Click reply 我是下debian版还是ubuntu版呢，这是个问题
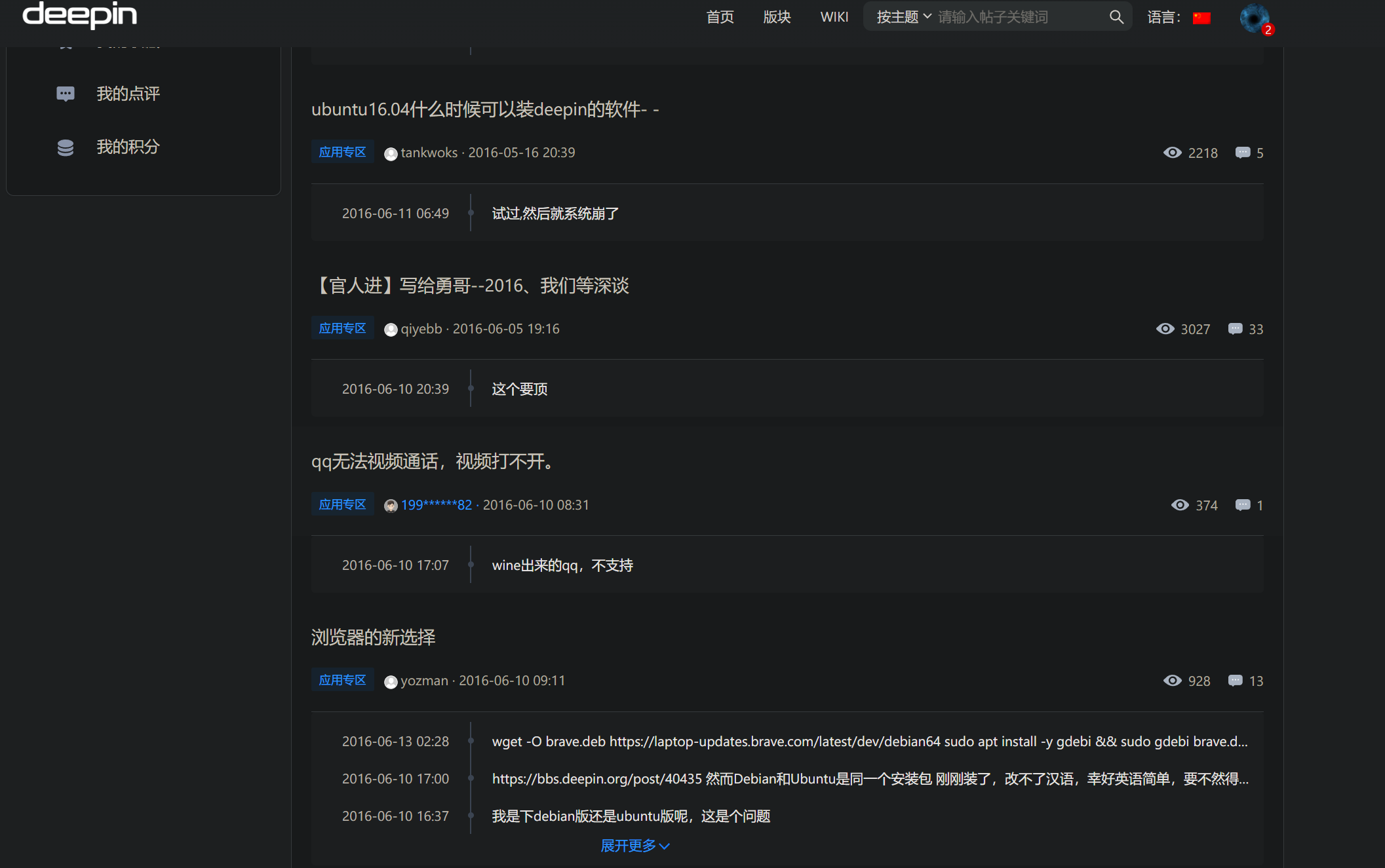This screenshot has height=868, width=1385. (631, 816)
